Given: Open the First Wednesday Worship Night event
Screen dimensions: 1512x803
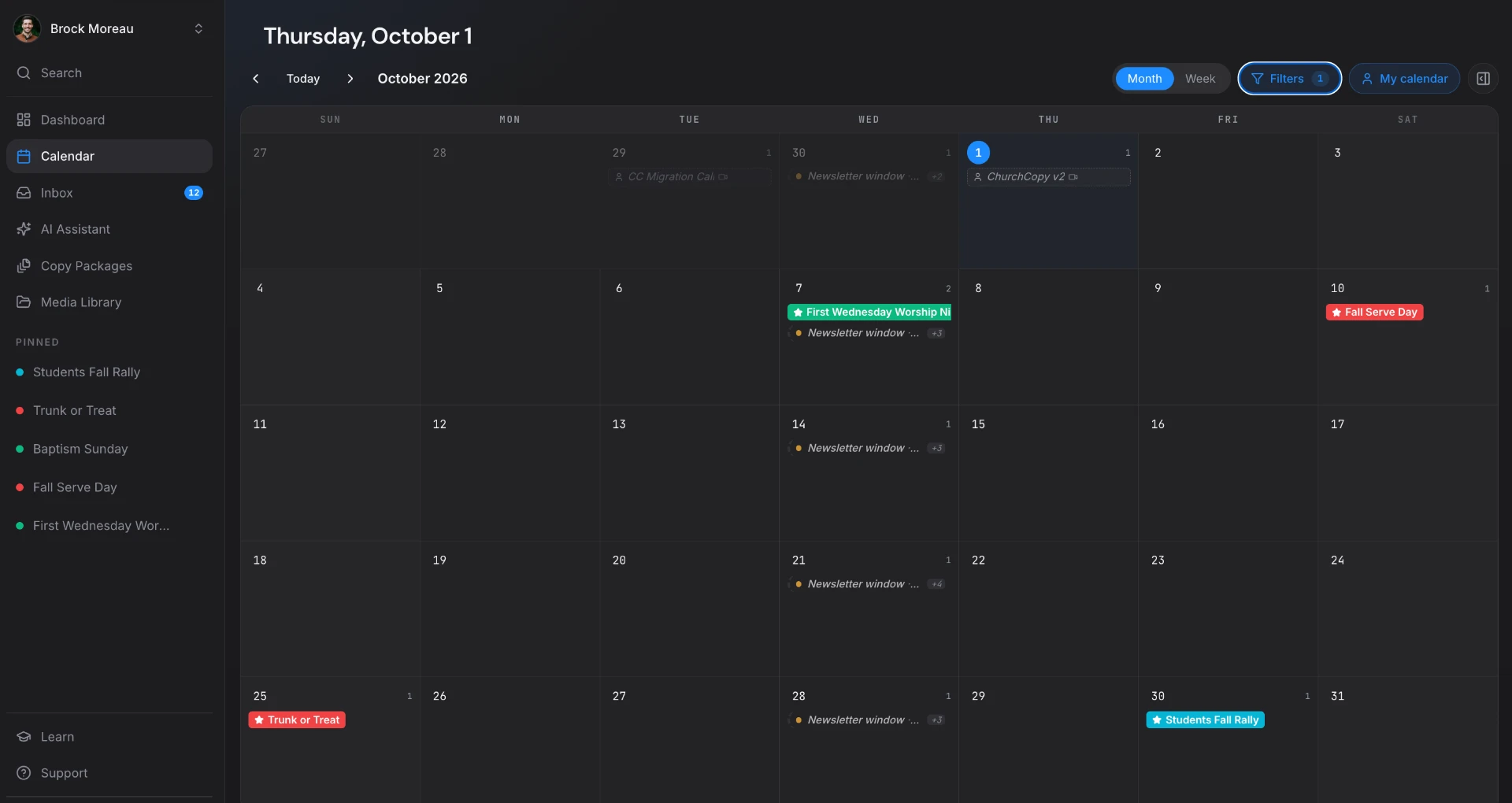Looking at the screenshot, I should 869,313.
